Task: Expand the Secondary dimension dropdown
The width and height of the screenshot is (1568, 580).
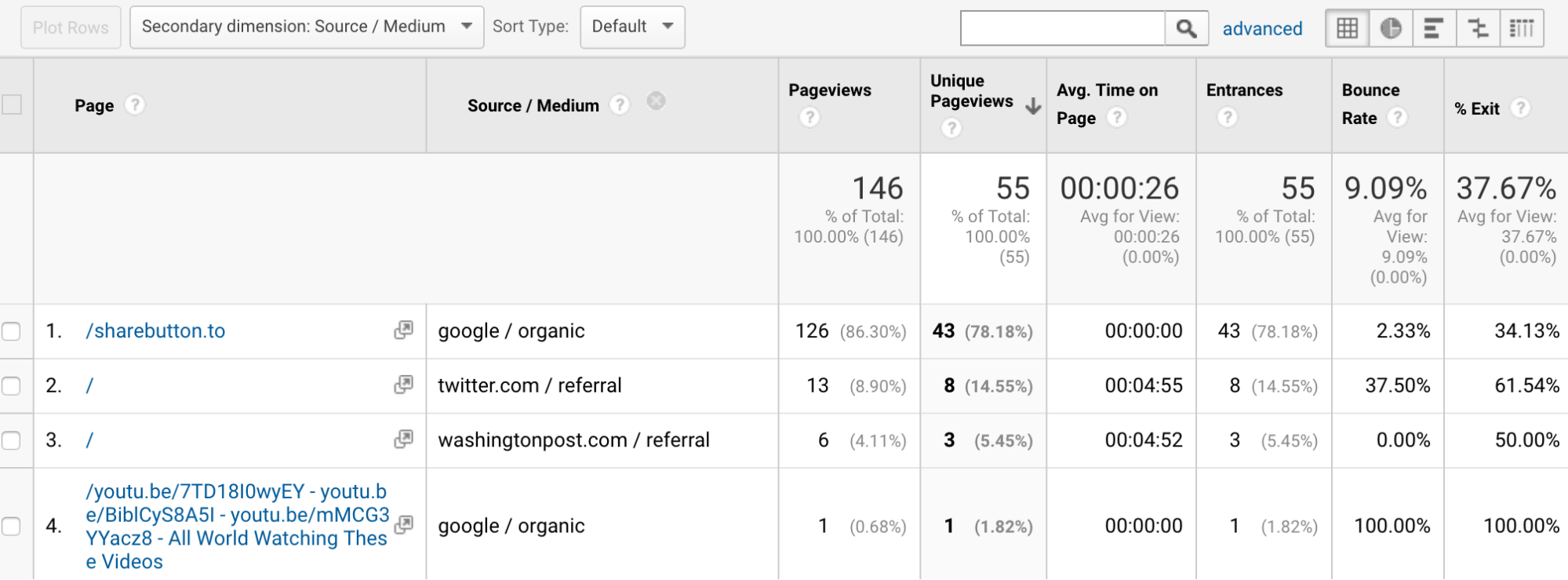Action: click(x=306, y=27)
